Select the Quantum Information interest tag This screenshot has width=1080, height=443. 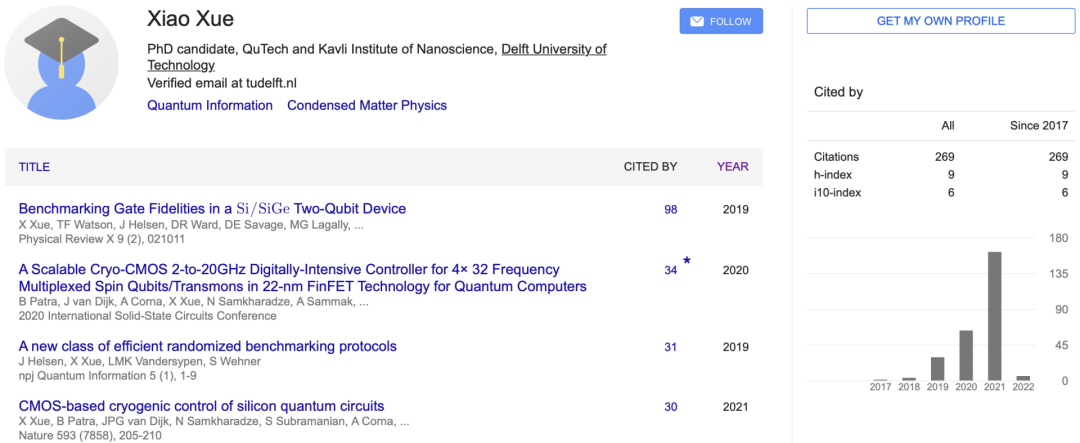pyautogui.click(x=210, y=105)
